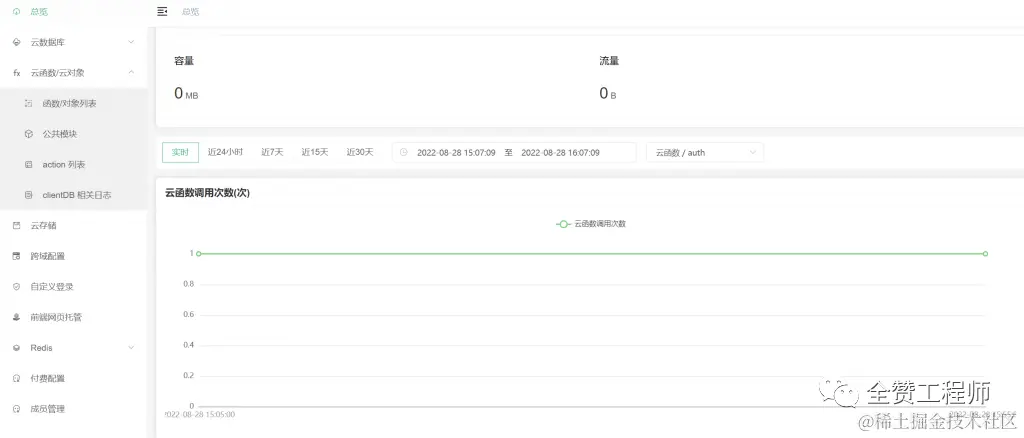Click the 自定义登录 shield icon
1024x438 pixels.
pyautogui.click(x=16, y=287)
